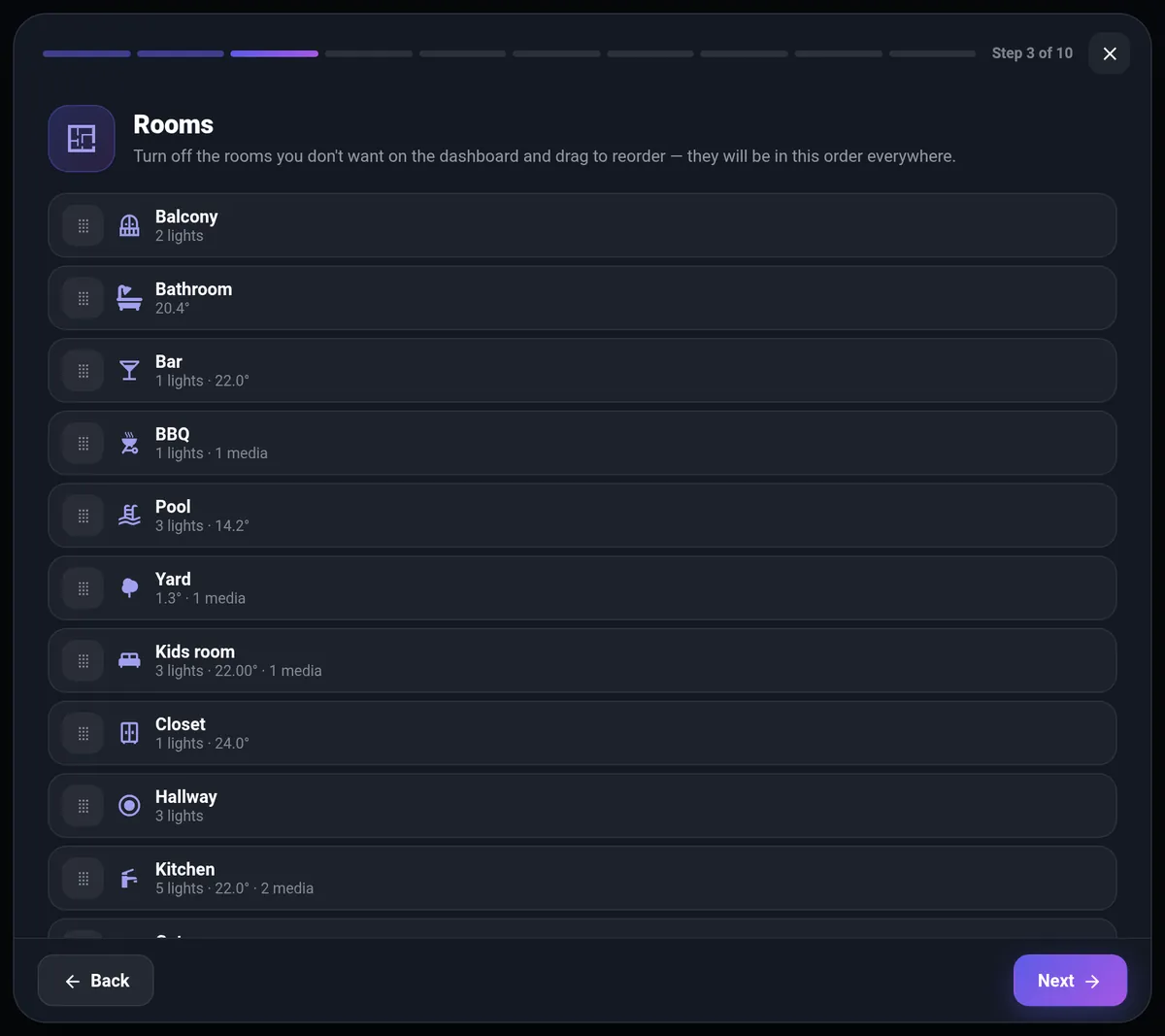
Task: Click "3 lights · 14.2°" under Pool
Action: 202,526
